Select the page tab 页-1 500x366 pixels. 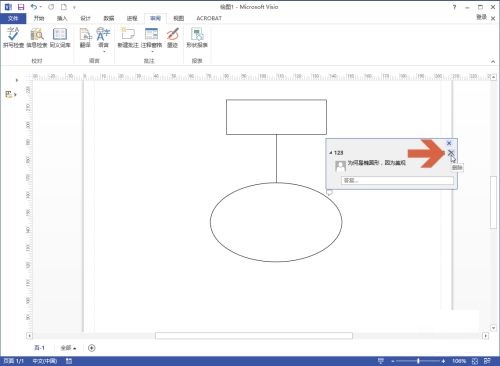tap(39, 348)
